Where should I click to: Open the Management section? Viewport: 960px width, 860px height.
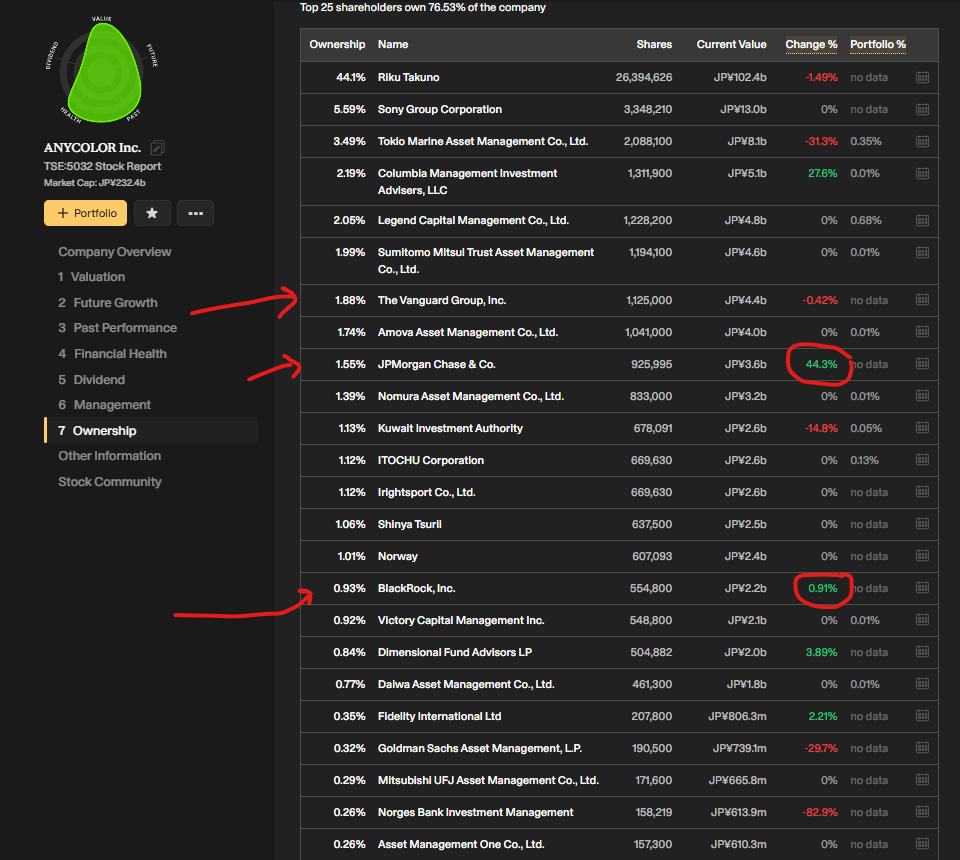104,405
